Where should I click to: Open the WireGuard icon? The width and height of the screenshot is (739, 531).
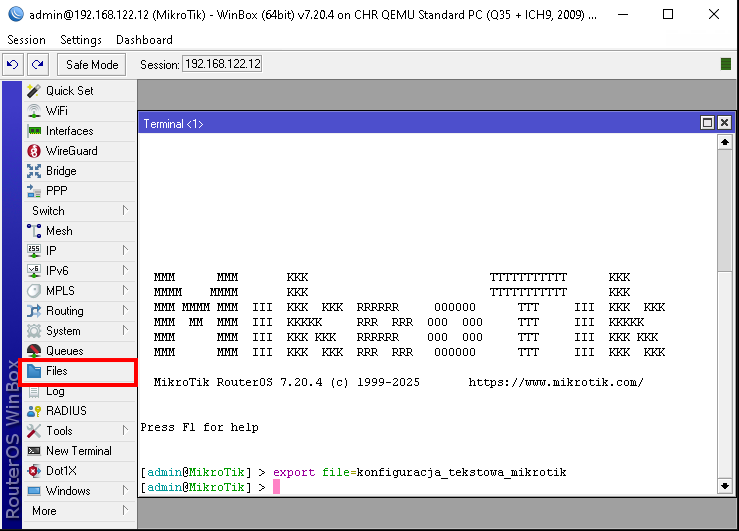pyautogui.click(x=34, y=151)
